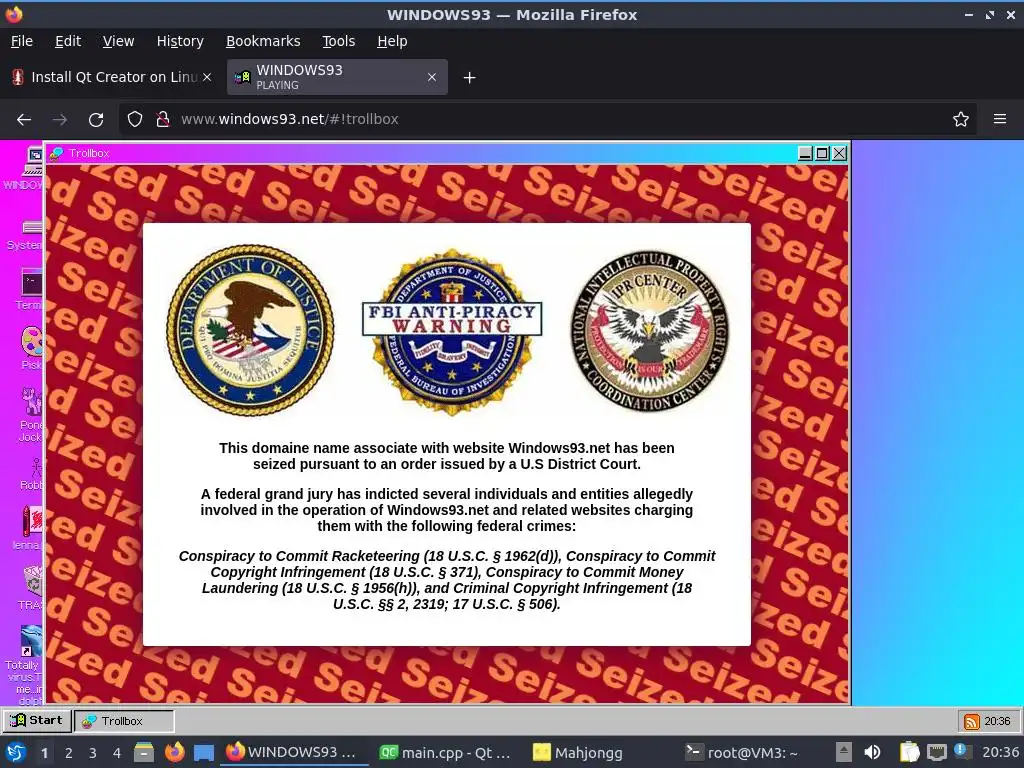The width and height of the screenshot is (1024, 768).
Task: Open the Edit menu in Firefox
Action: tap(68, 41)
